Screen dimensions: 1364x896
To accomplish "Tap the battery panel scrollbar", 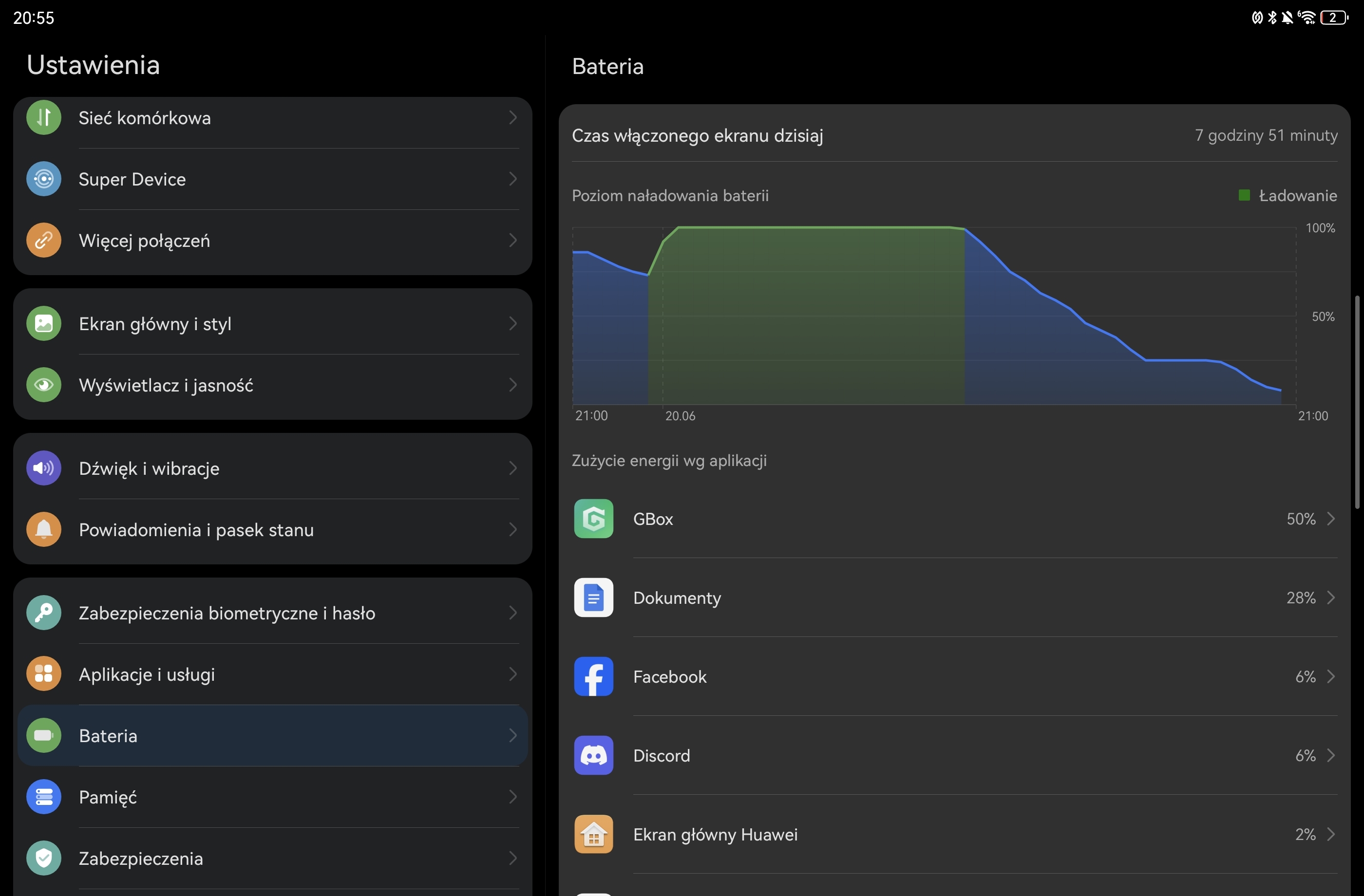I will 1357,402.
